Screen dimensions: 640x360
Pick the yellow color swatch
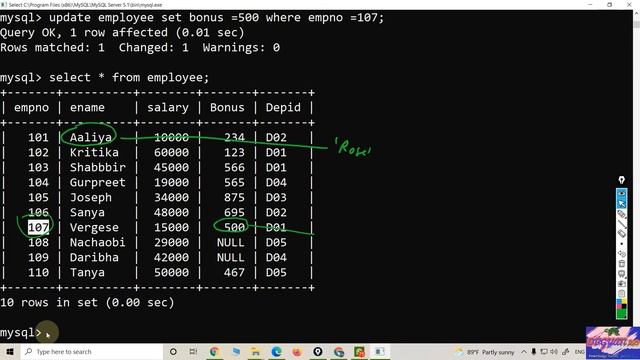(624, 302)
